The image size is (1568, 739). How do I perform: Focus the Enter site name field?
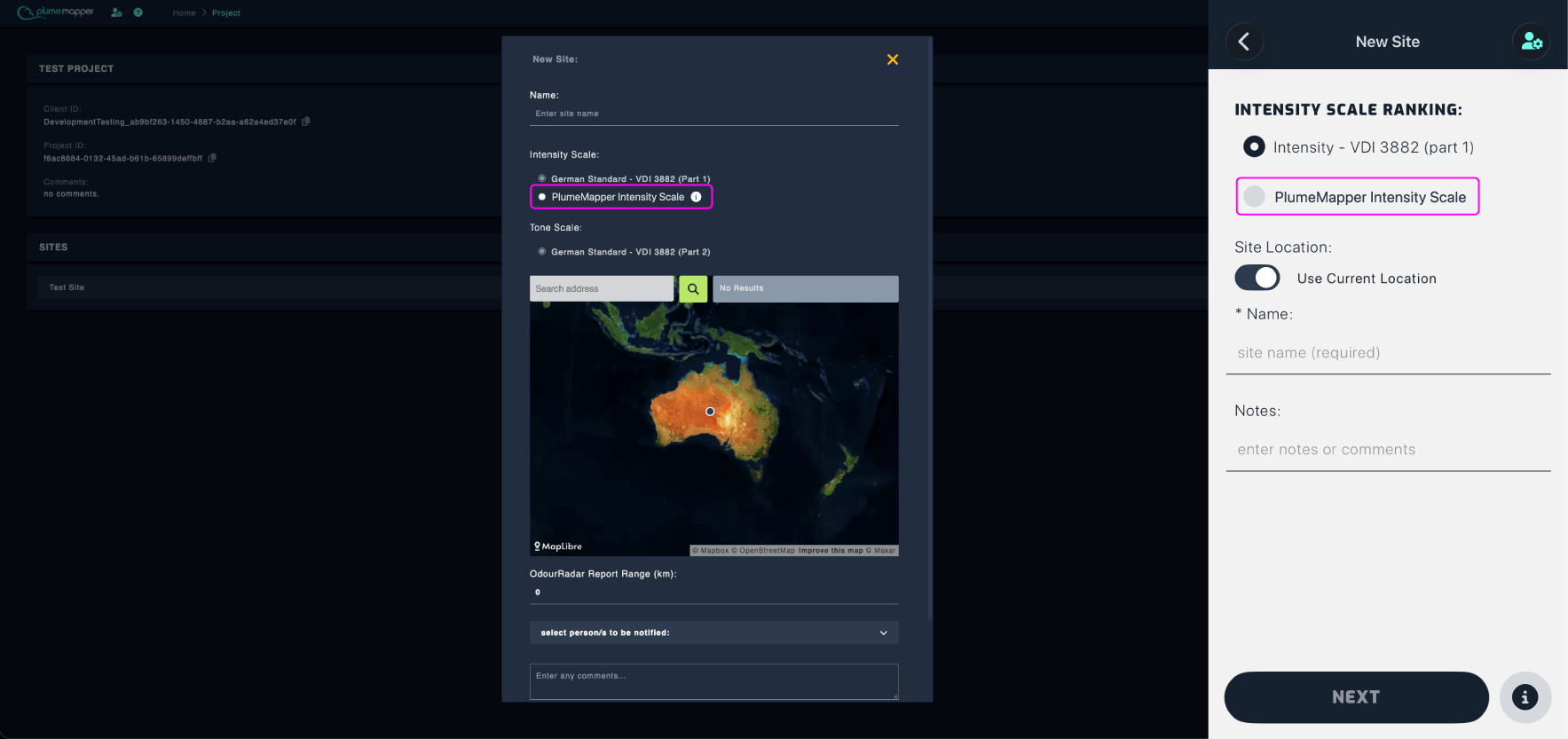point(714,114)
